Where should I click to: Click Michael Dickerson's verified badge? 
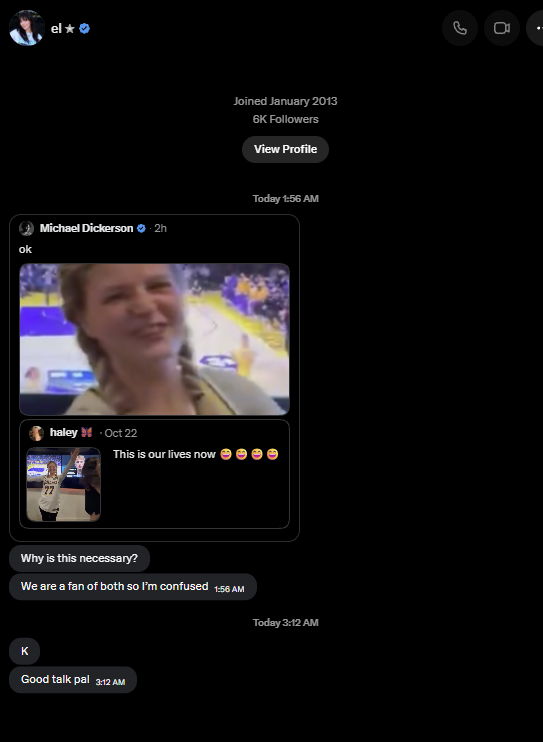pyautogui.click(x=141, y=228)
